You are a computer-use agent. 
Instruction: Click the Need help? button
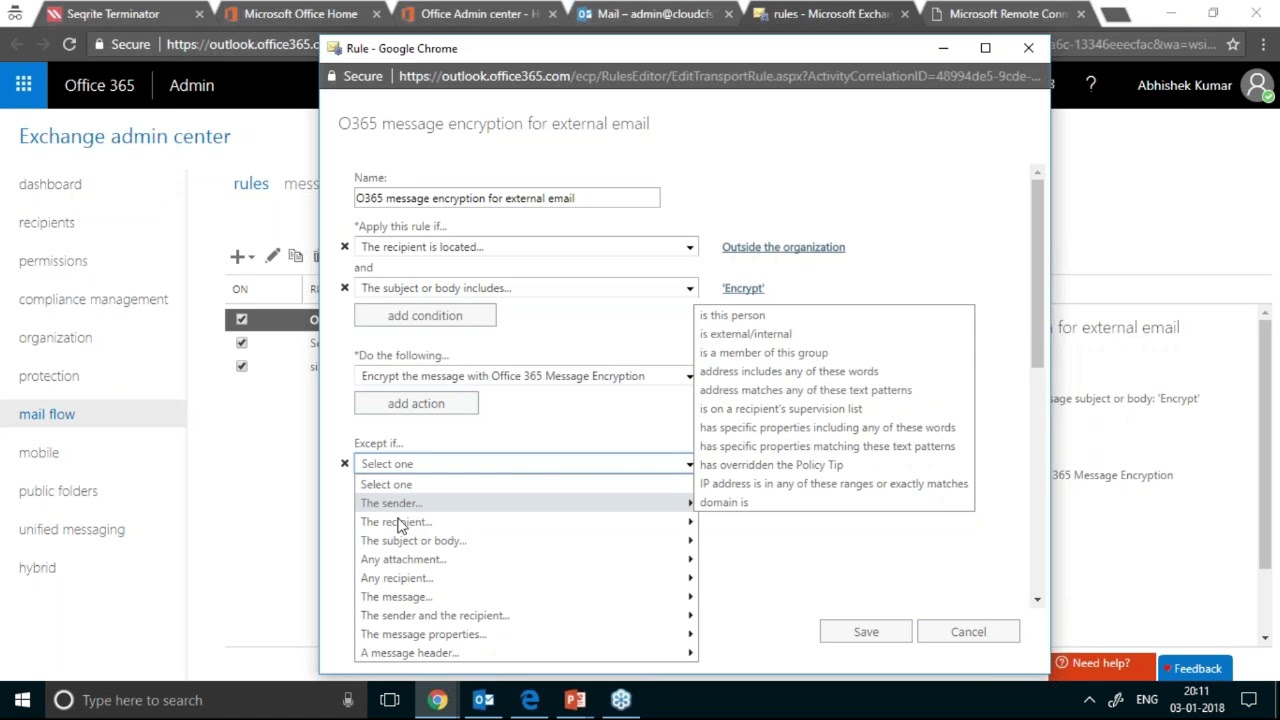(x=1101, y=664)
